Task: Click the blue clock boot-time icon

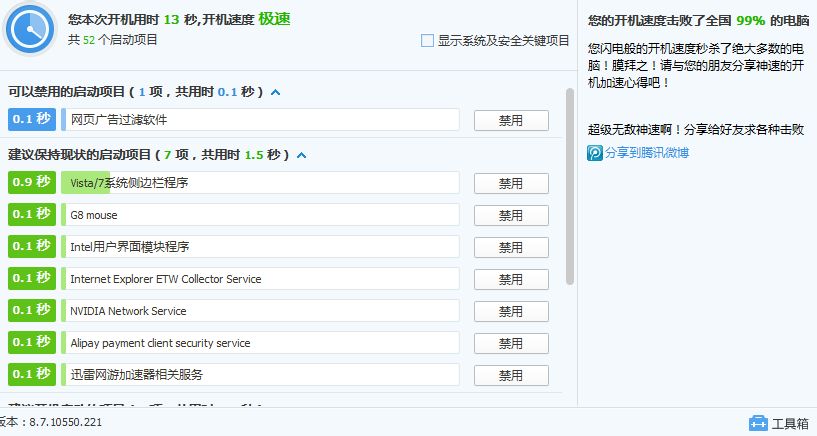Action: (30, 30)
